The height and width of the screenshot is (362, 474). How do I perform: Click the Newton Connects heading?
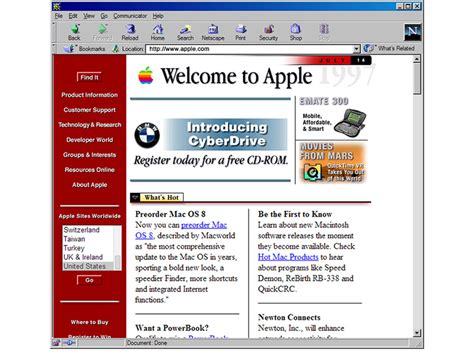coord(289,317)
